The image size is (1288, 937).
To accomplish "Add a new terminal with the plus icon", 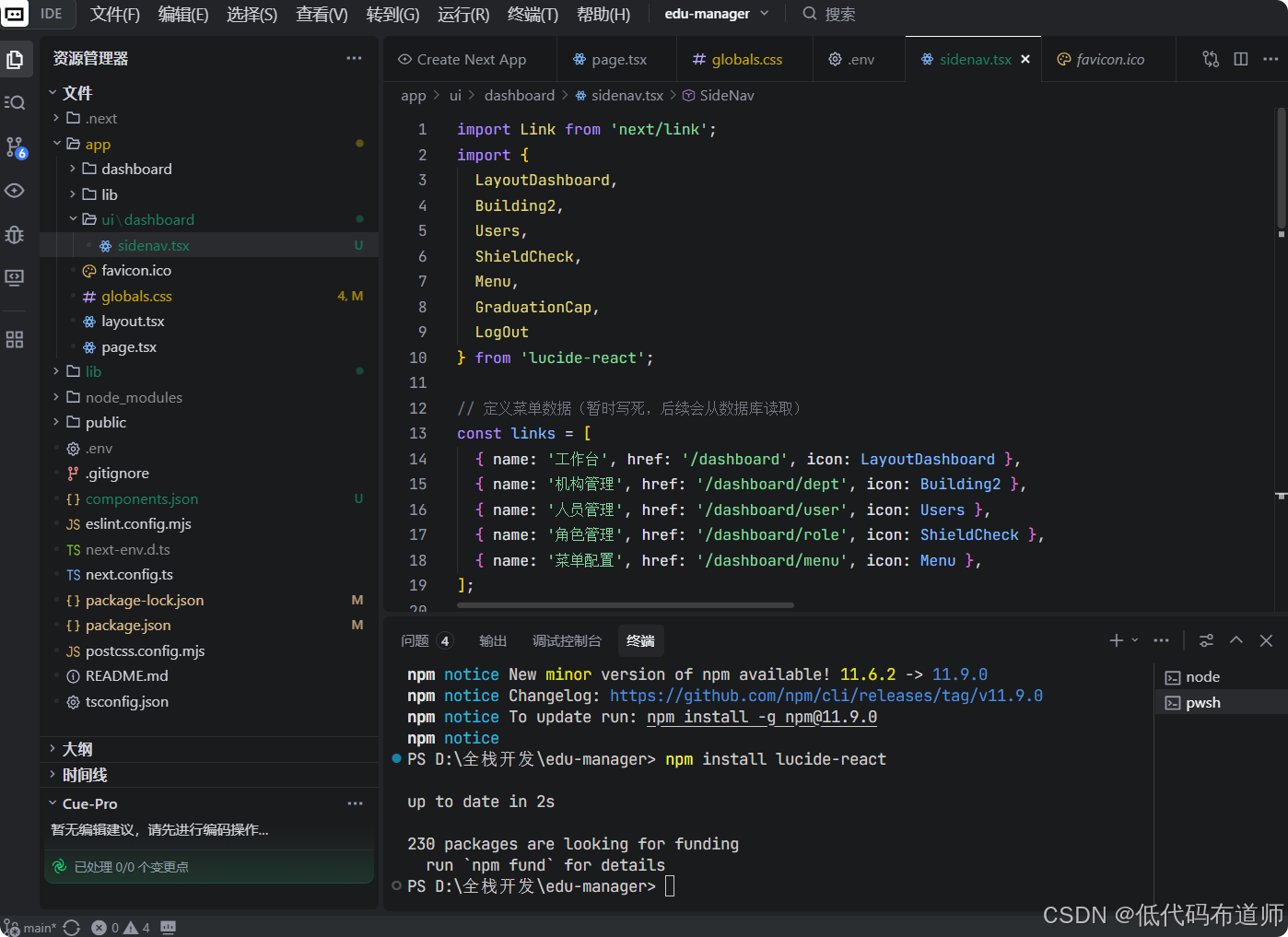I will pyautogui.click(x=1116, y=640).
